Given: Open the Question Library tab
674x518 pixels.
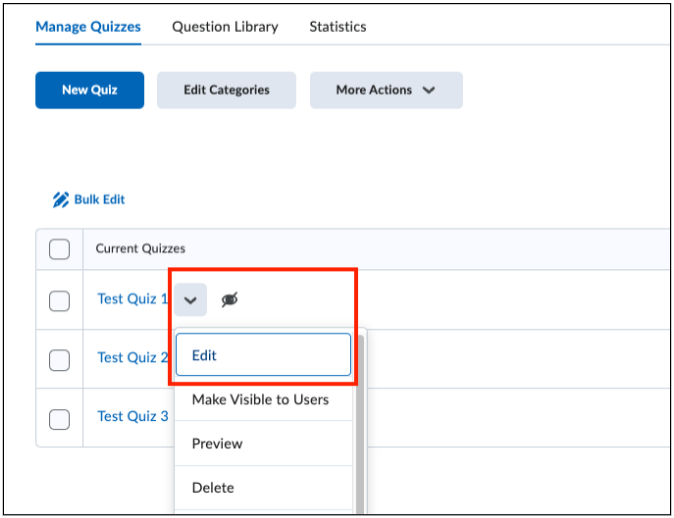Looking at the screenshot, I should click(x=225, y=27).
